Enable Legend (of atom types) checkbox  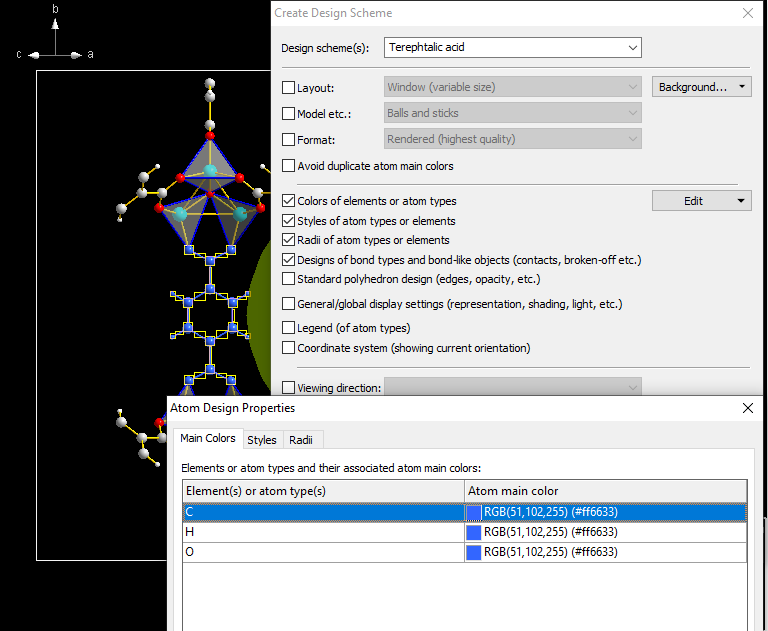(289, 328)
